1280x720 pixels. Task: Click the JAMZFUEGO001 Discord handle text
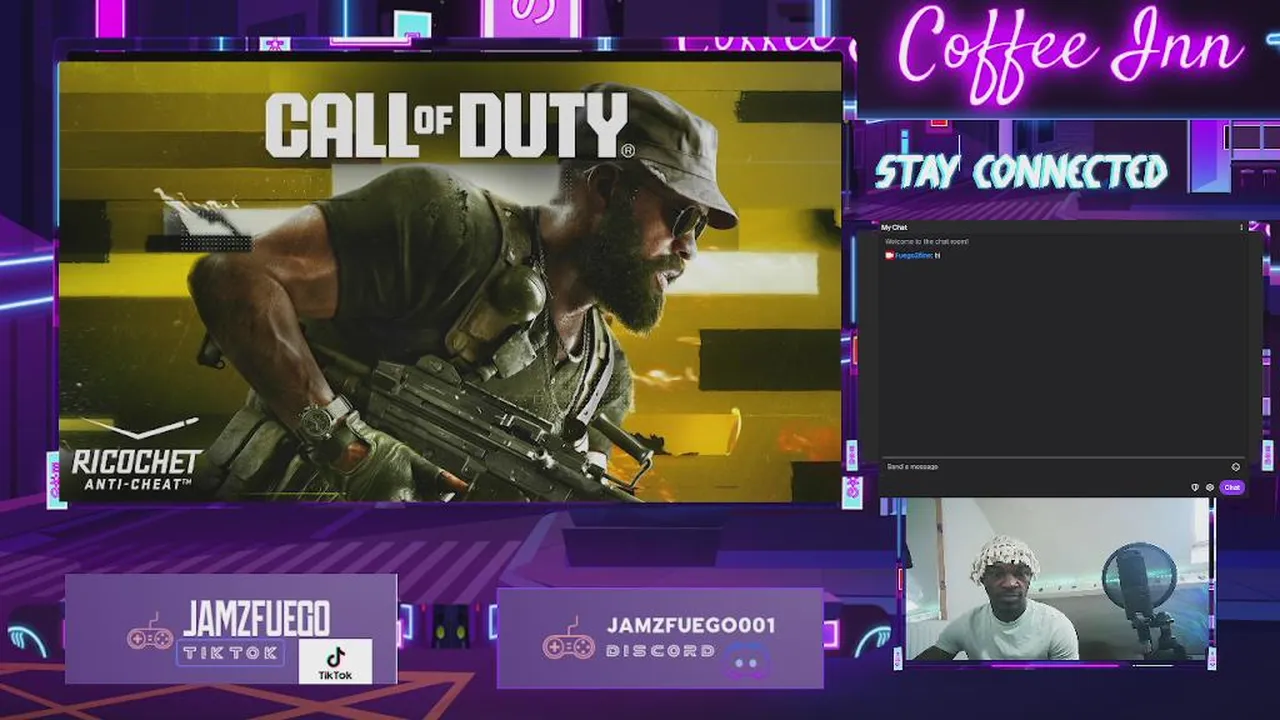click(691, 626)
